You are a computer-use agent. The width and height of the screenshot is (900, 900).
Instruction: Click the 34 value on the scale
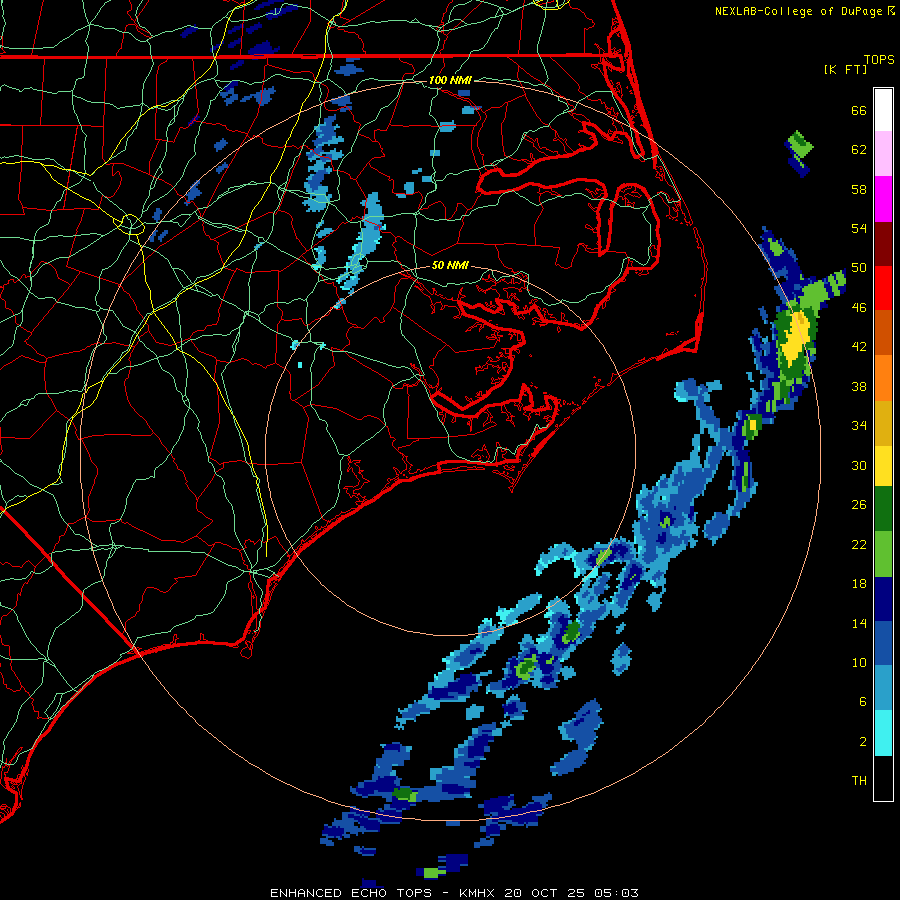859,426
